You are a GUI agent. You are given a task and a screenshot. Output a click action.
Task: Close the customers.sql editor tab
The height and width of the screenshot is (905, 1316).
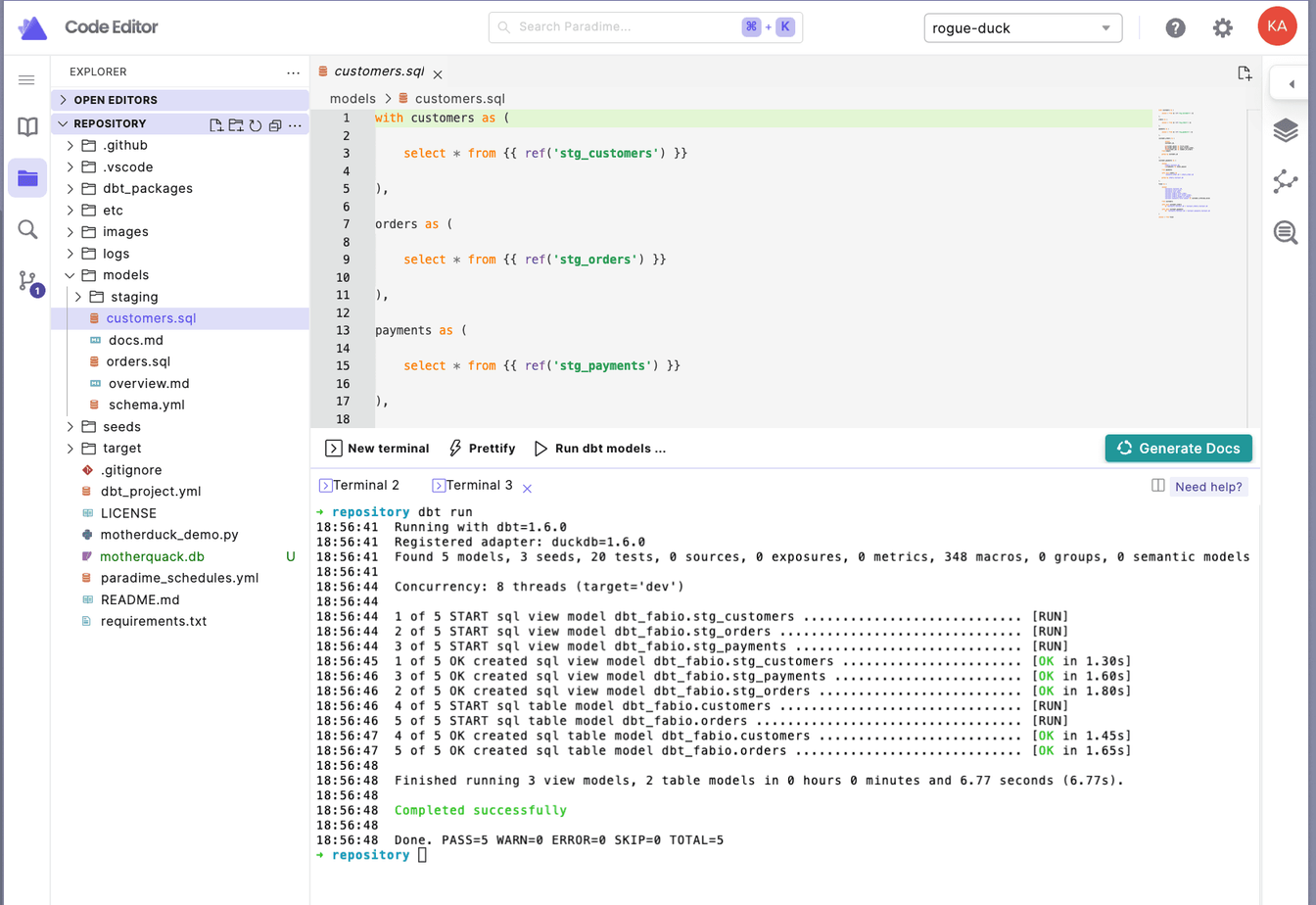[438, 74]
